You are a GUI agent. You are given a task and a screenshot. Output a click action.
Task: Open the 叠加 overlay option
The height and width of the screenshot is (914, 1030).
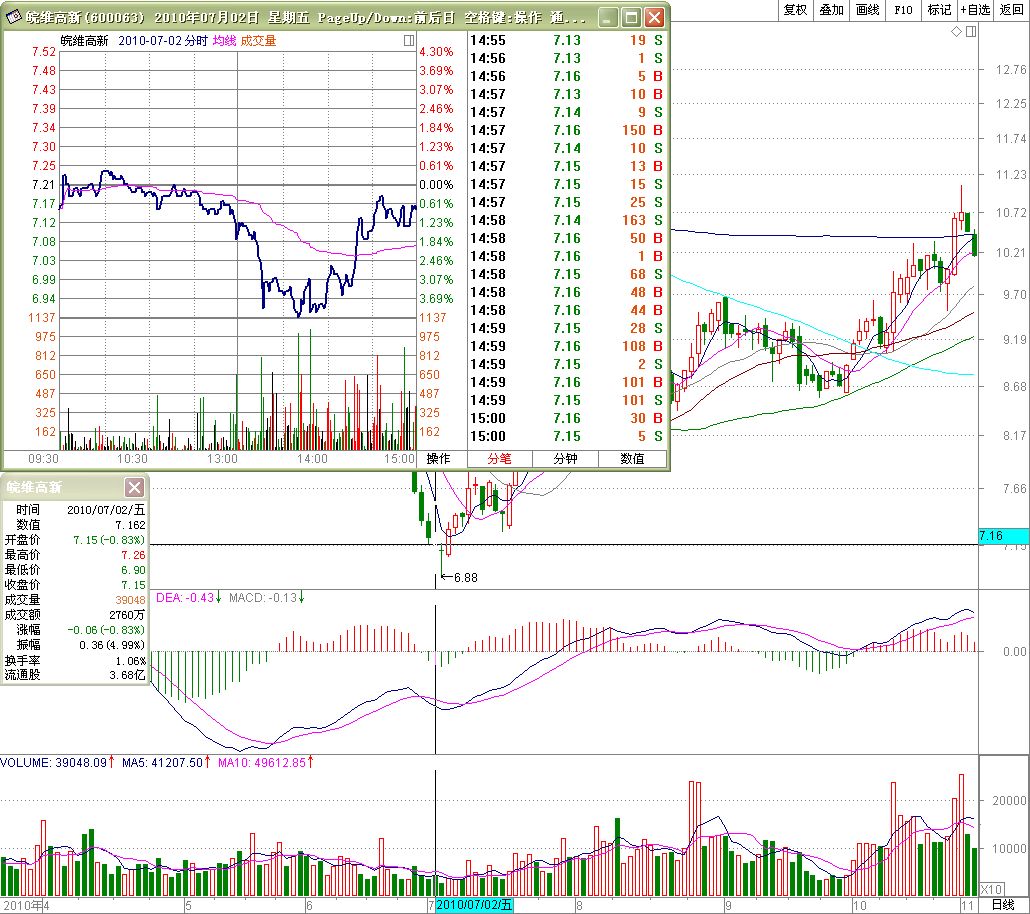click(x=831, y=9)
